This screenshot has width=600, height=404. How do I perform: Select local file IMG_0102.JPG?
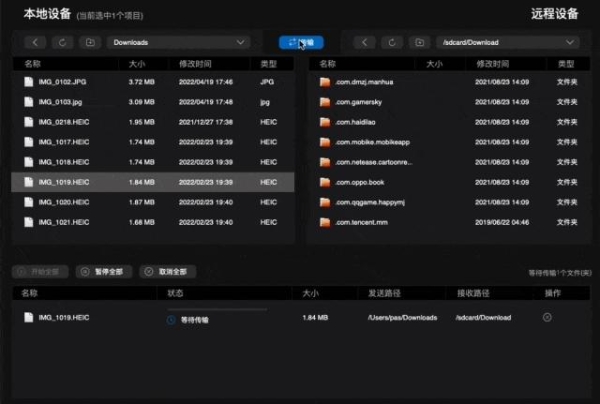(153, 82)
